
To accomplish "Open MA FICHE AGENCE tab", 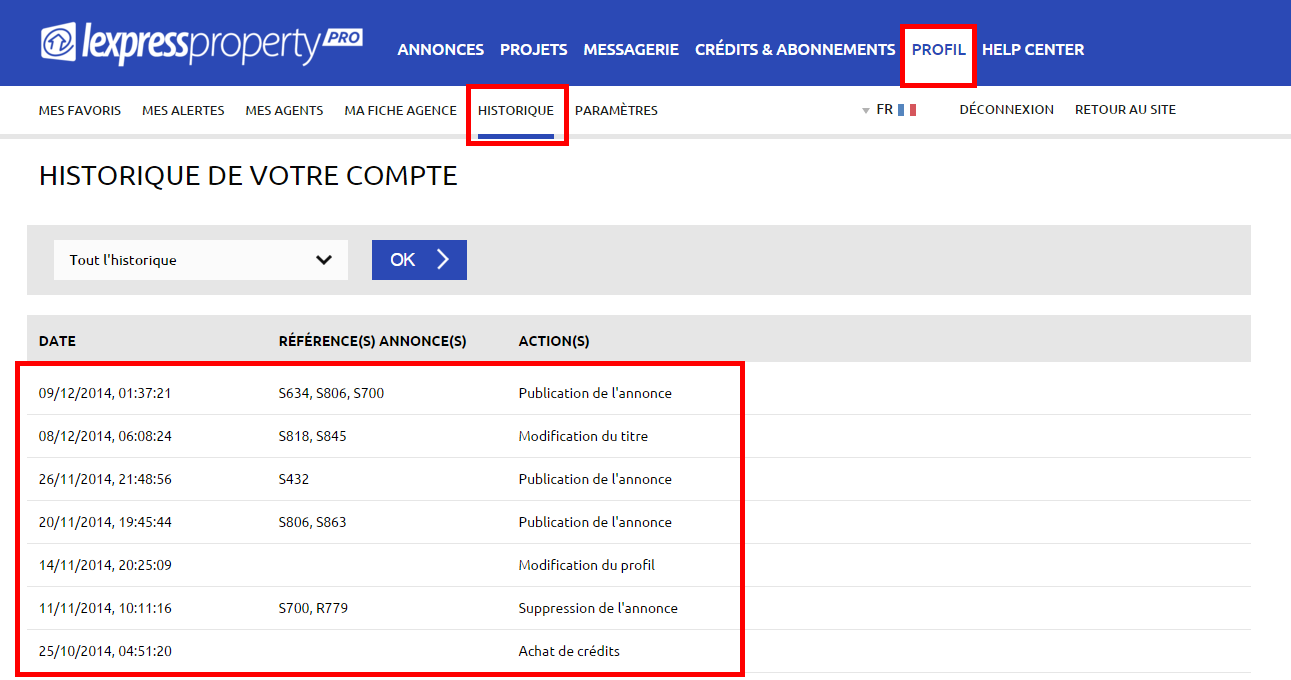I will (400, 110).
